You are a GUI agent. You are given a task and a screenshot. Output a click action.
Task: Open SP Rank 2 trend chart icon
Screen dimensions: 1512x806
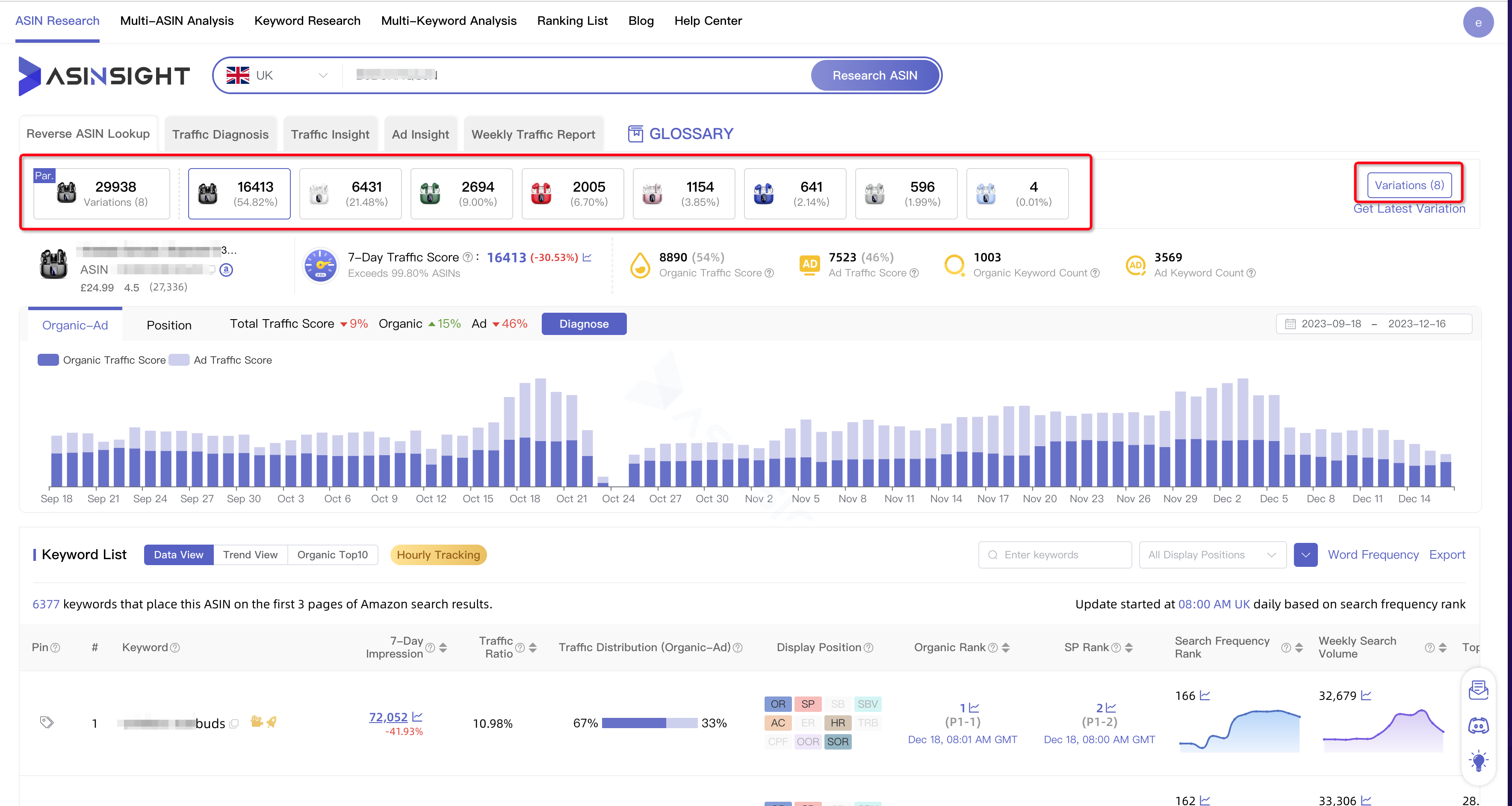[x=1110, y=707]
